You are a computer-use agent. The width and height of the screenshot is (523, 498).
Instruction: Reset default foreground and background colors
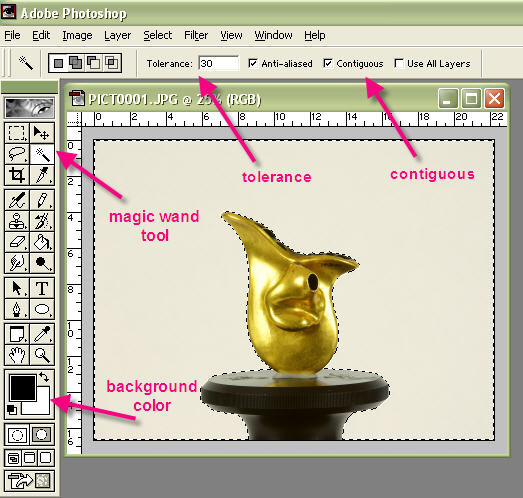tap(11, 409)
